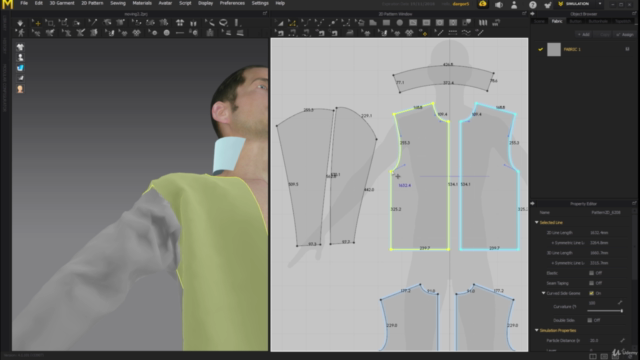
Task: Click the edit icon beside Curvature value
Action: coord(620,303)
